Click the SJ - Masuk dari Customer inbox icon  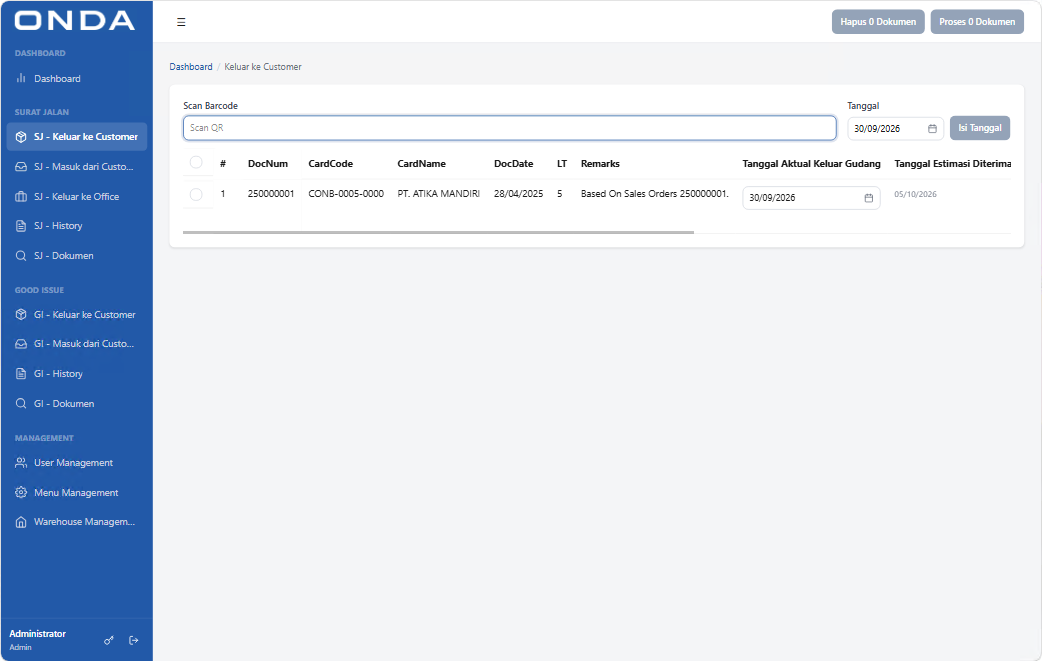click(x=21, y=167)
